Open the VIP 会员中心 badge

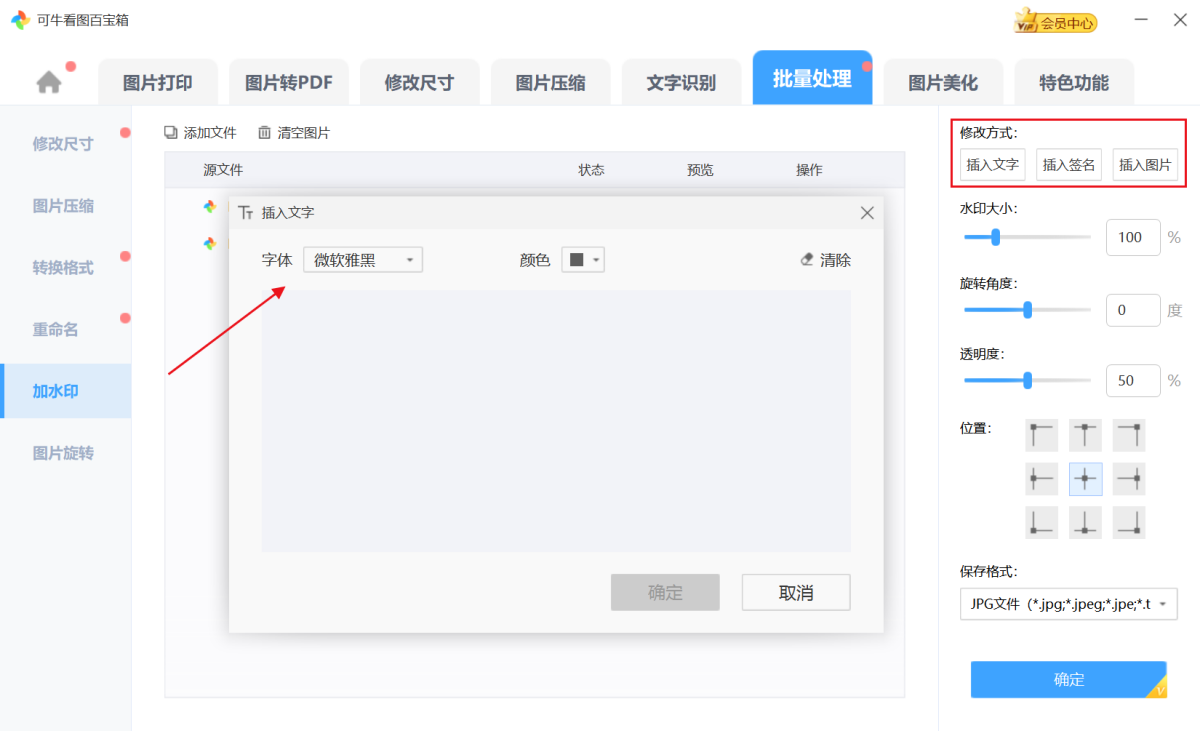coord(1055,21)
